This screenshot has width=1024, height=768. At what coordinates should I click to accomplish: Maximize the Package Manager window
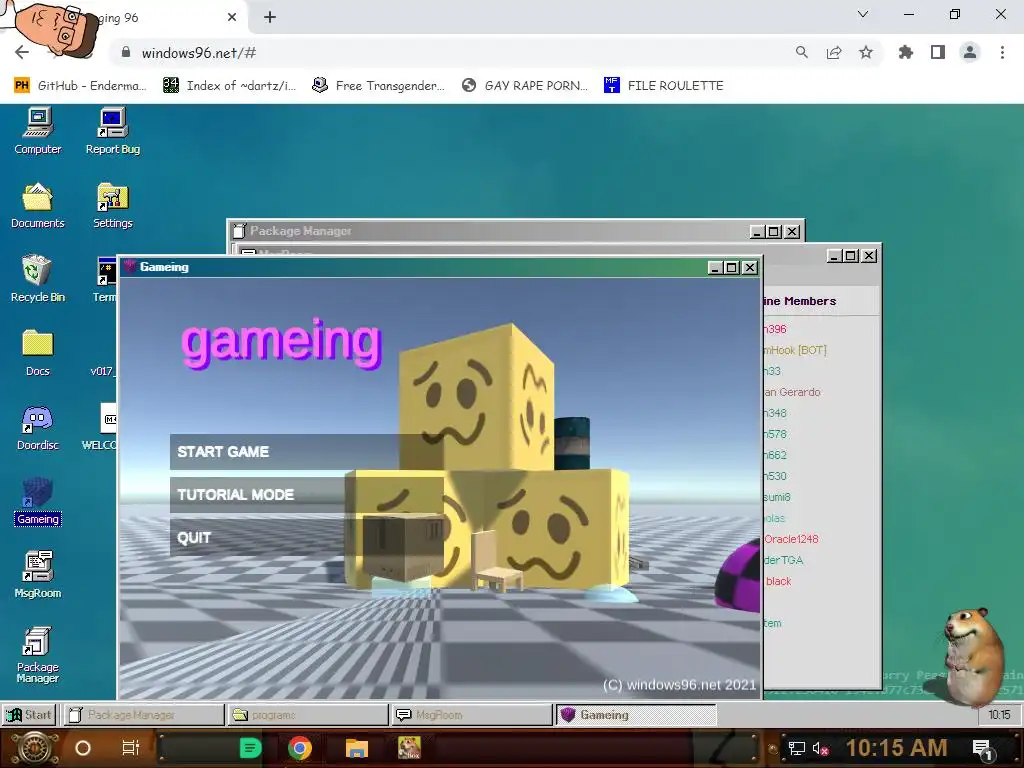coord(774,232)
